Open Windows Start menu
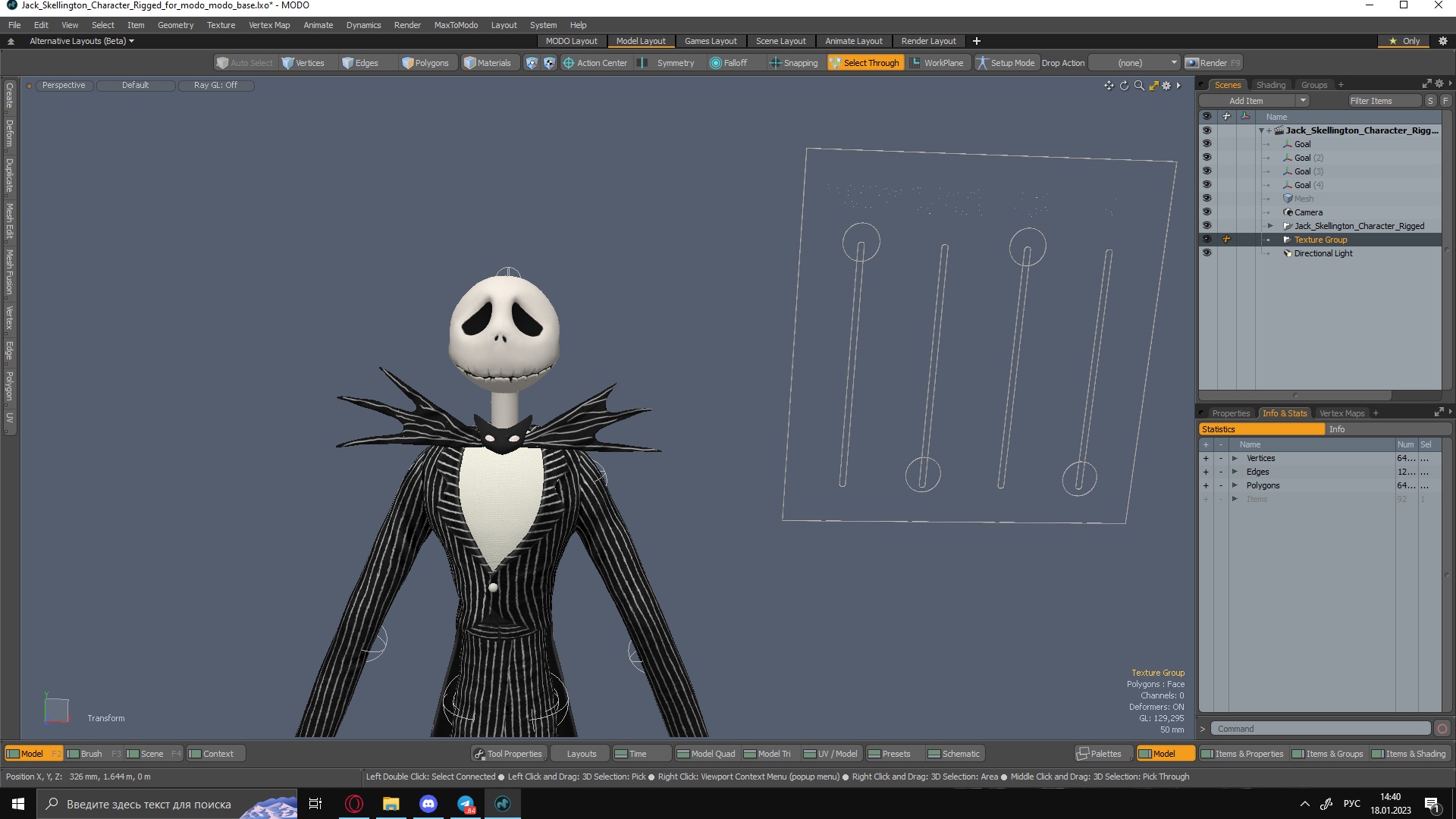This screenshot has height=819, width=1456. (18, 804)
